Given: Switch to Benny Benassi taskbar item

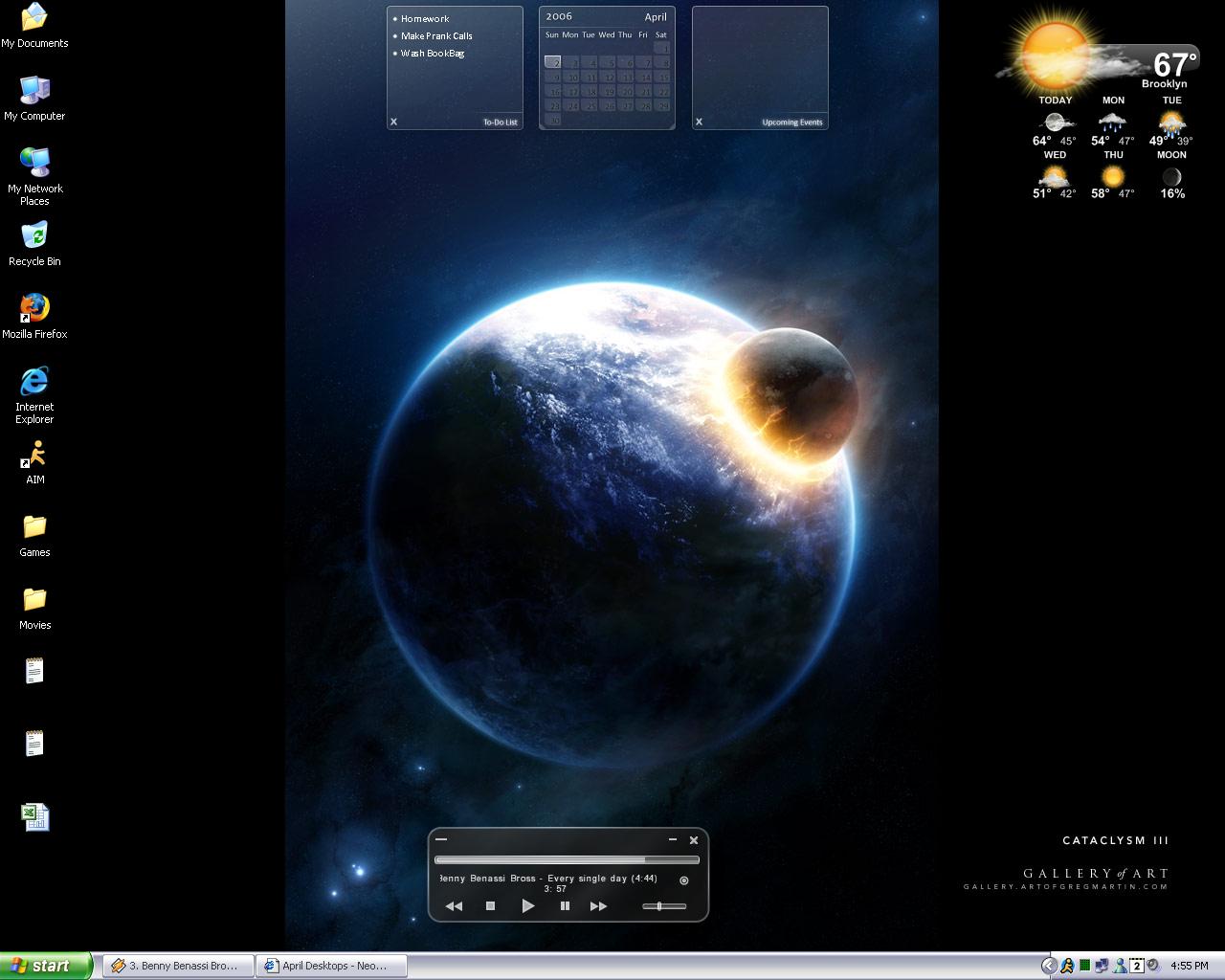Looking at the screenshot, I should (178, 966).
